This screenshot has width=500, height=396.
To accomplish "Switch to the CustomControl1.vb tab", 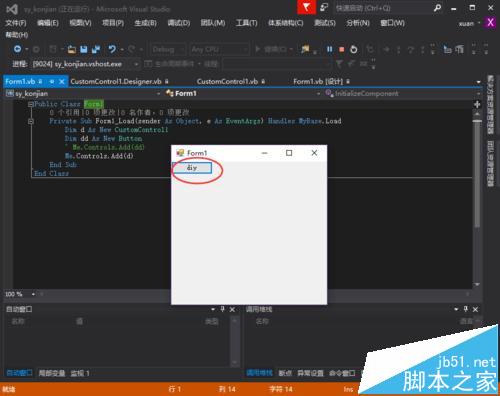I will pyautogui.click(x=227, y=81).
